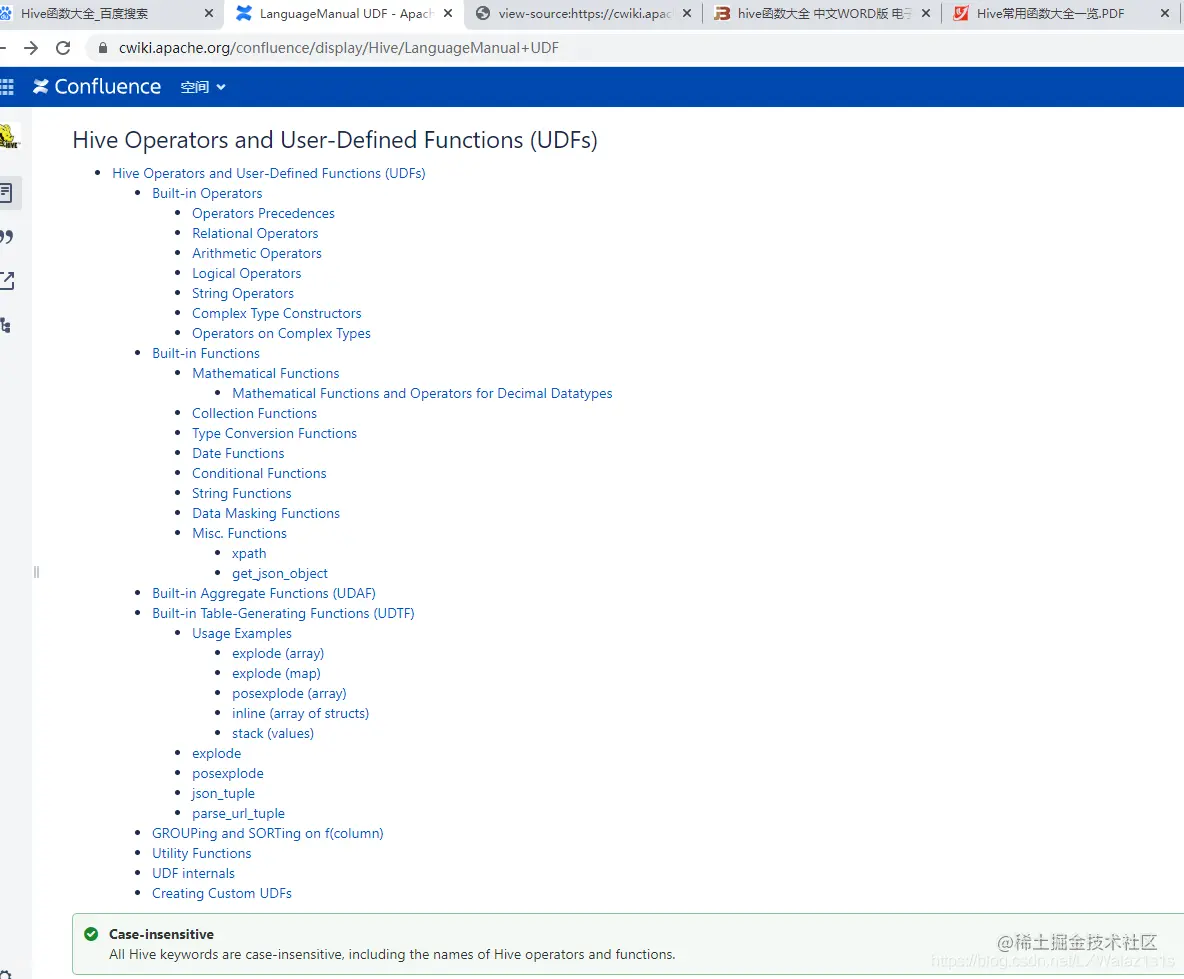This screenshot has width=1184, height=979.
Task: Open Mathematical Functions for Decimal Datatypes link
Action: click(x=422, y=393)
